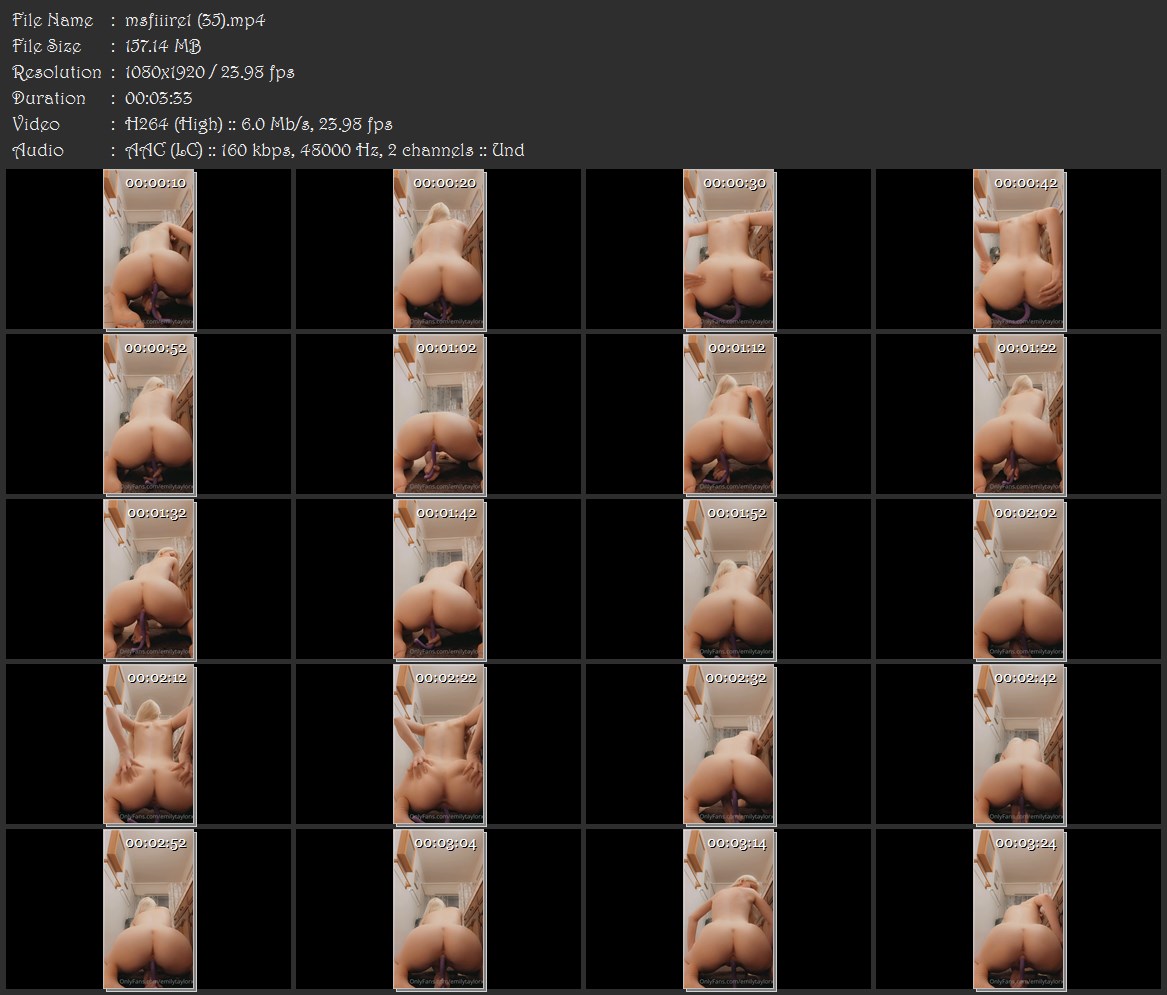This screenshot has width=1167, height=995.
Task: Click the thumbnail marked 00:00:30
Action: (729, 249)
